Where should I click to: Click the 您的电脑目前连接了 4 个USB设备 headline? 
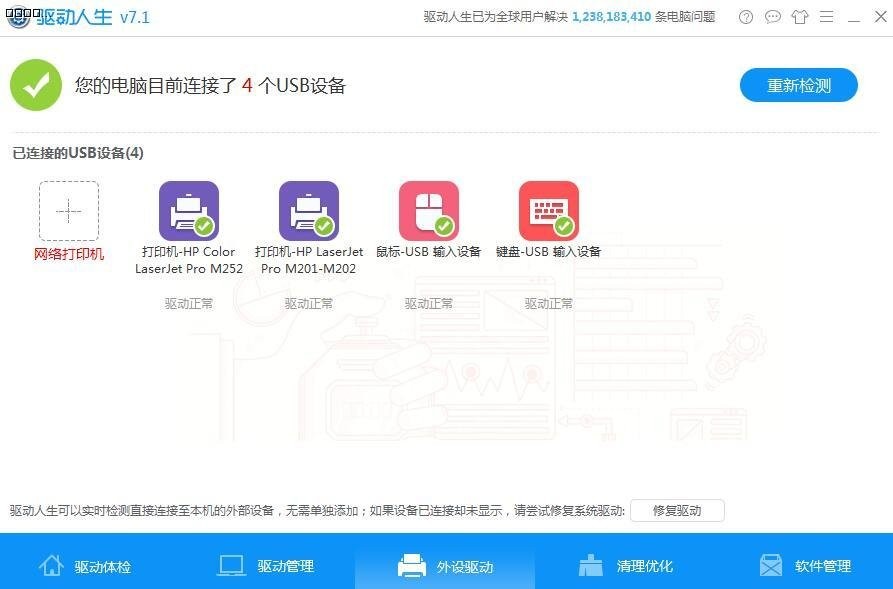(x=210, y=85)
